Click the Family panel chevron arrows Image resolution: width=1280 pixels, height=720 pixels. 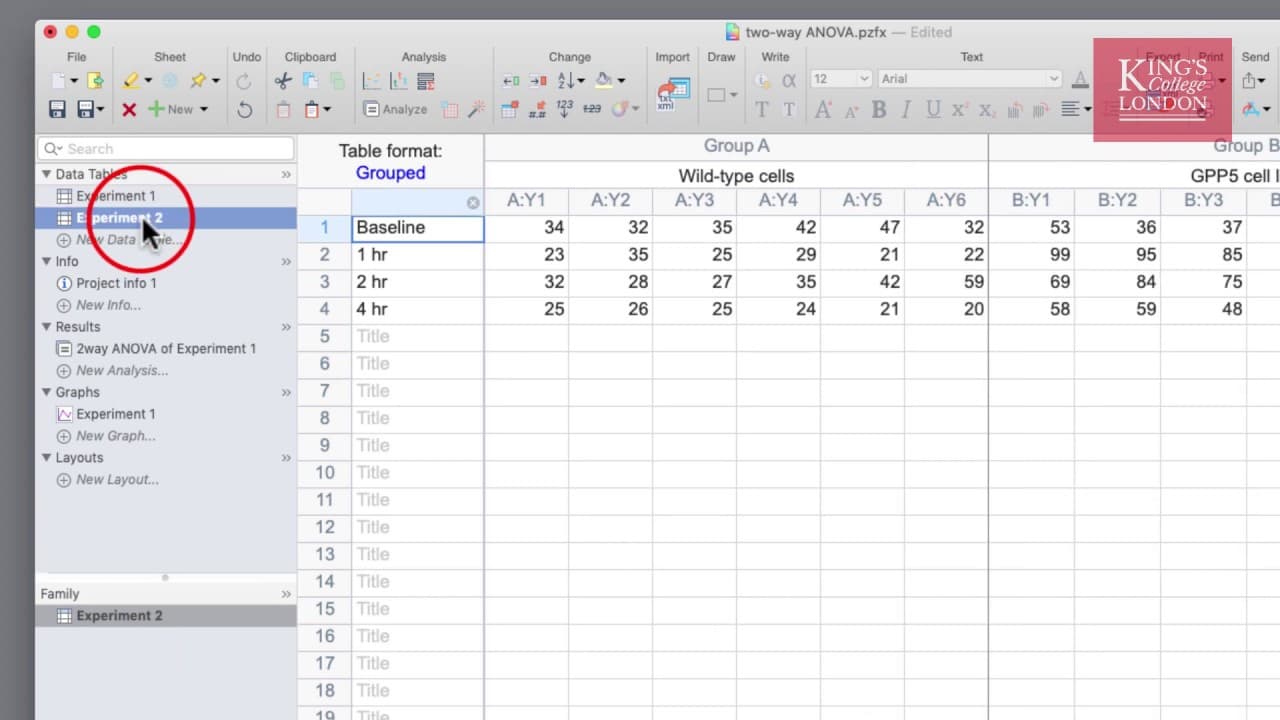[286, 594]
